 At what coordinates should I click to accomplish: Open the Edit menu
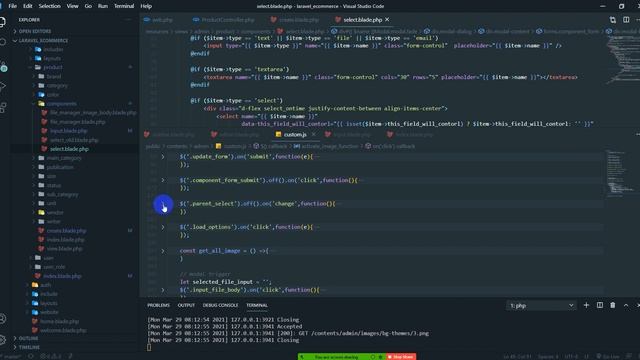[28, 6]
